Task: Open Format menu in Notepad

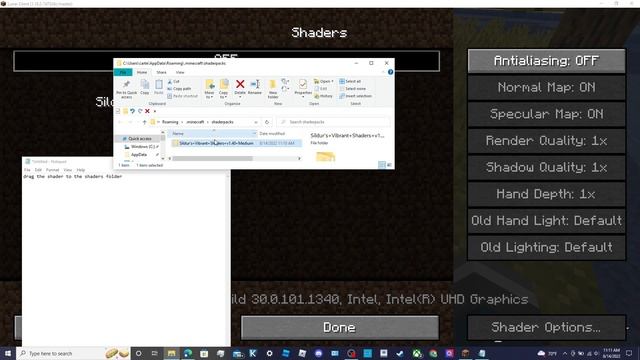Action: pos(52,170)
